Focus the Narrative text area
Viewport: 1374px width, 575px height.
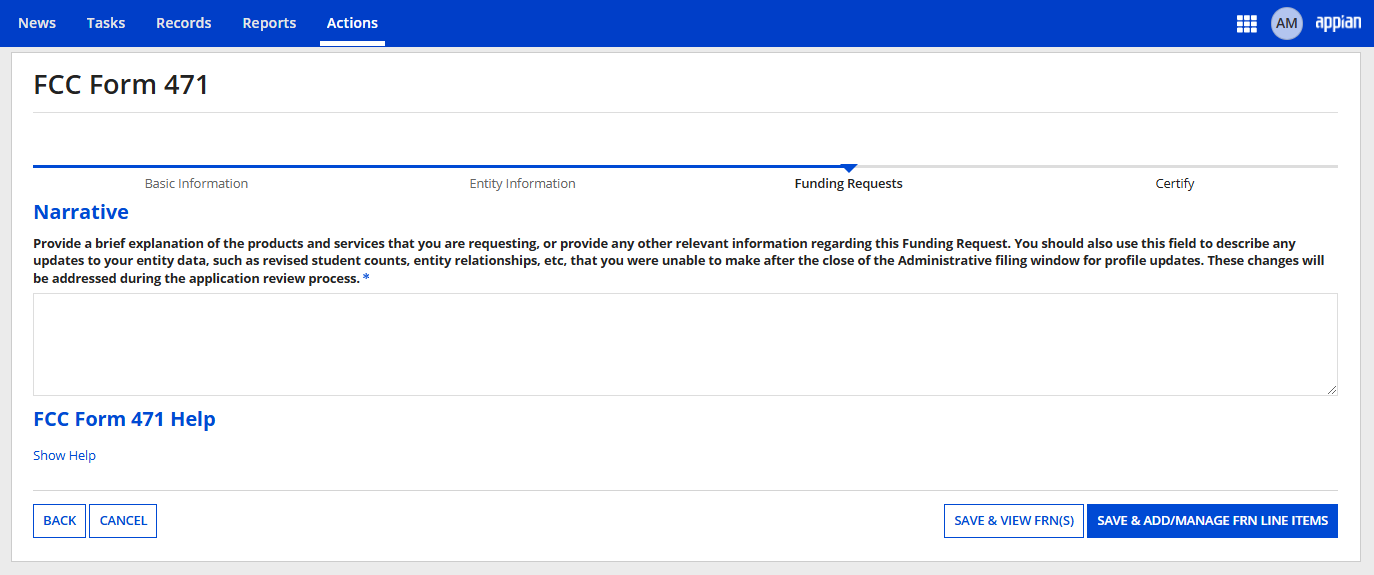[x=684, y=344]
